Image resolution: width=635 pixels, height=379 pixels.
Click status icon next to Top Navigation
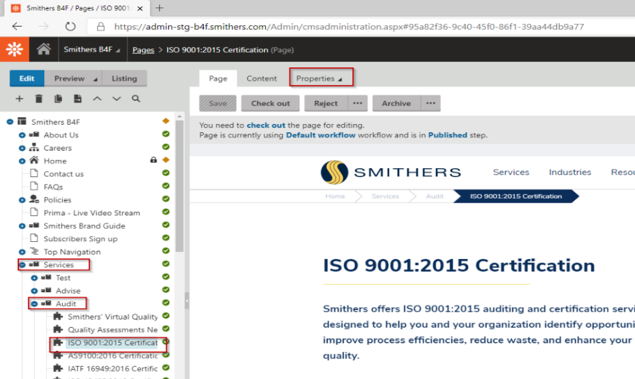[x=166, y=251]
